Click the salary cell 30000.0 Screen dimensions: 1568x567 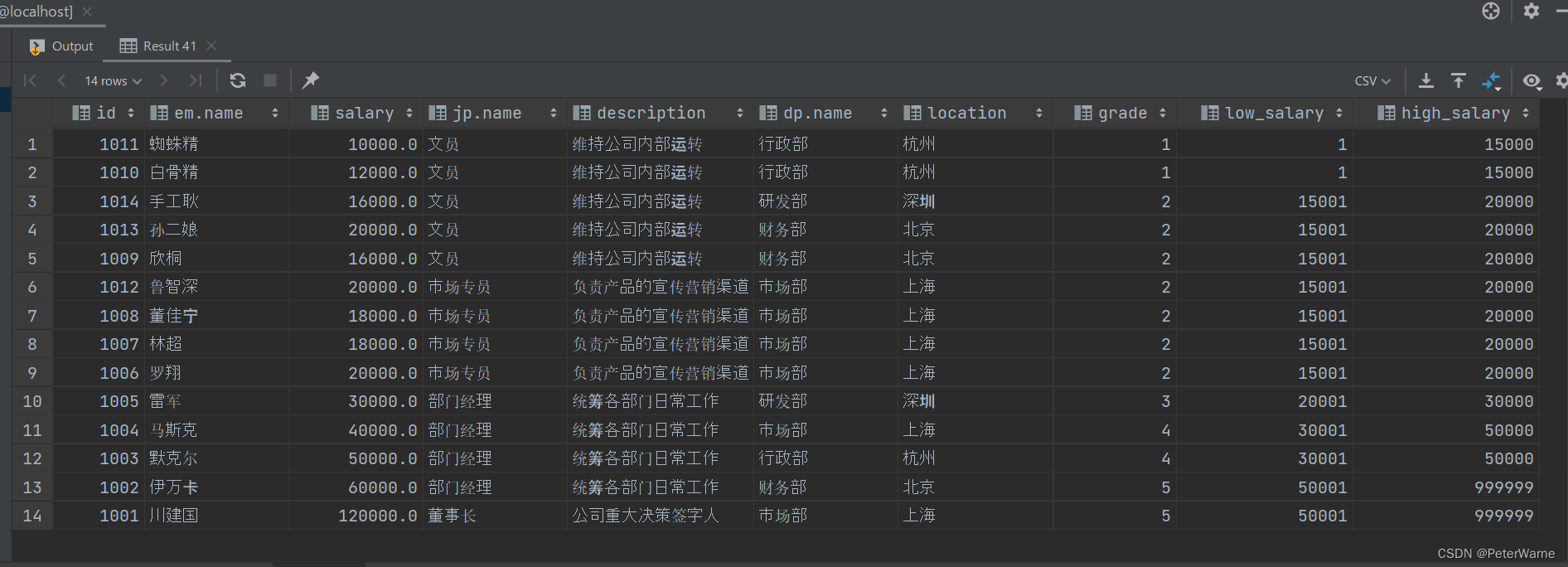coord(355,401)
